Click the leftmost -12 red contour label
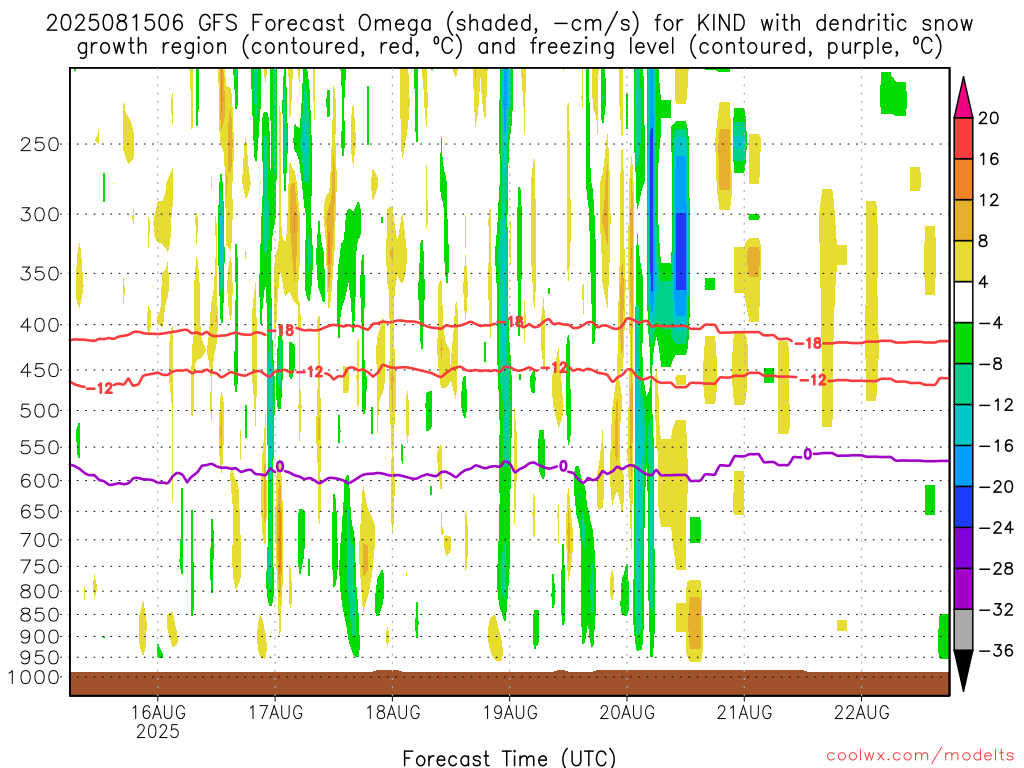Image resolution: width=1024 pixels, height=768 pixels. point(100,388)
